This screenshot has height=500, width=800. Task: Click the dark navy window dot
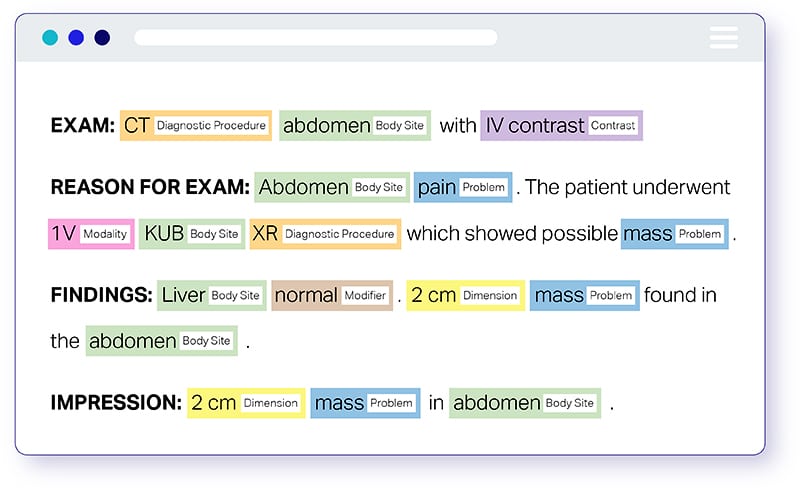102,38
